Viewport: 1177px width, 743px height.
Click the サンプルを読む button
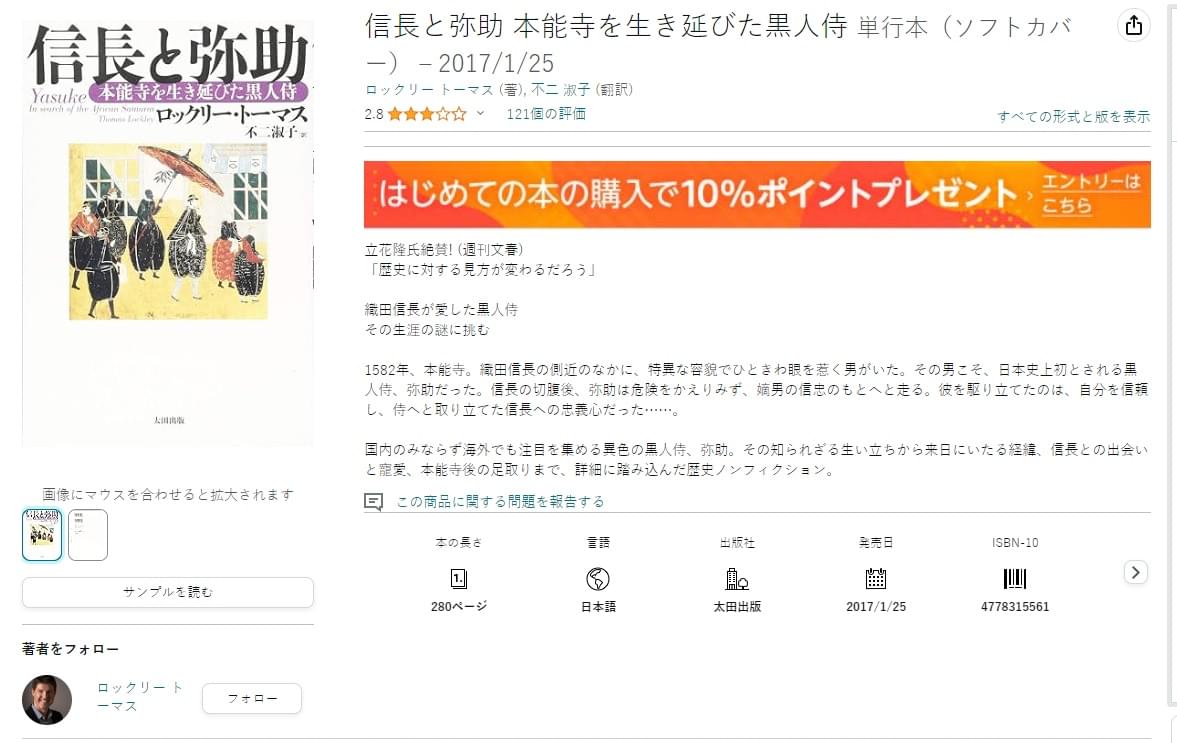[x=167, y=592]
